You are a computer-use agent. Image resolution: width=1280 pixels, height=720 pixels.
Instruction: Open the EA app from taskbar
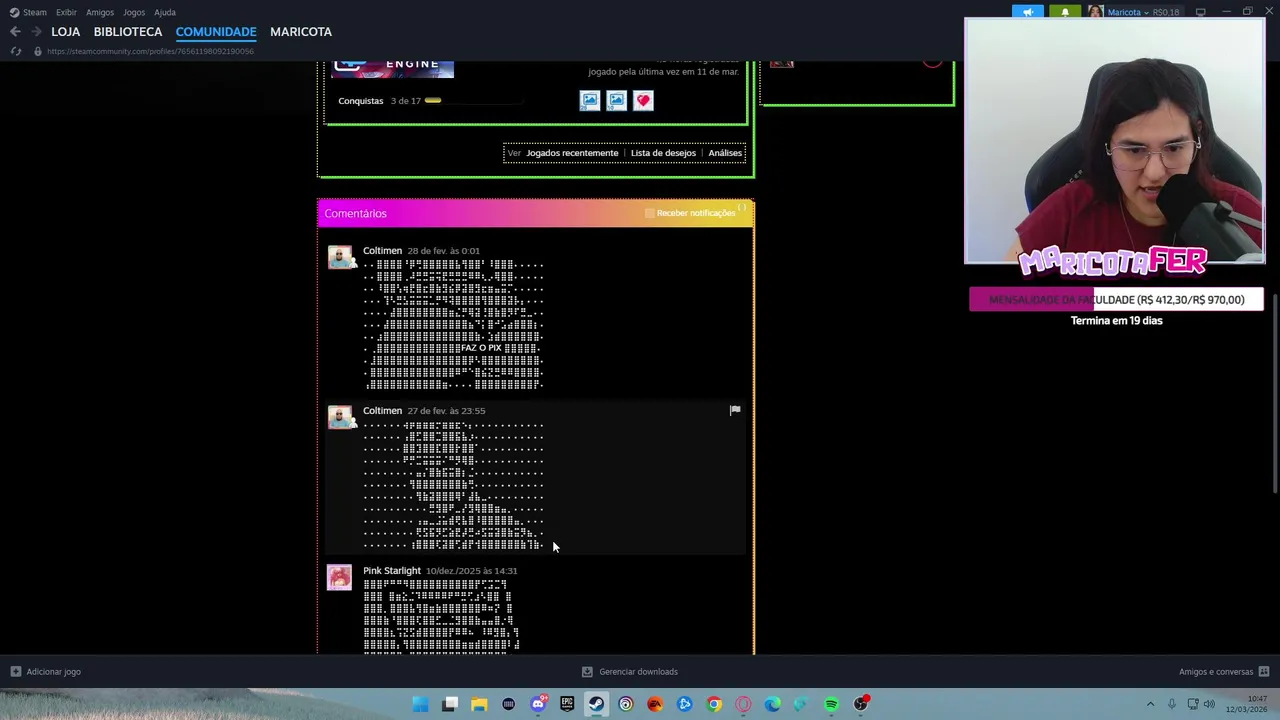point(655,704)
